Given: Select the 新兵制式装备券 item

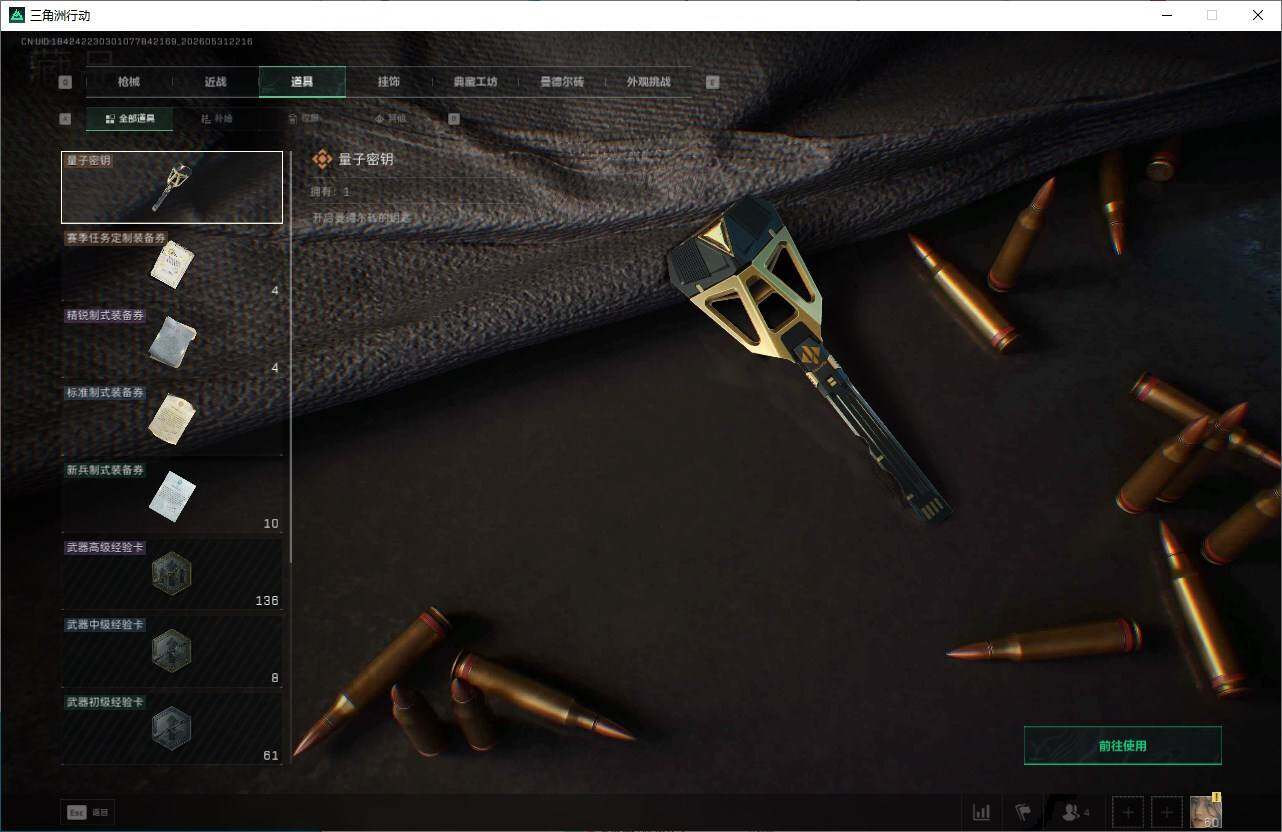Looking at the screenshot, I should tap(172, 497).
